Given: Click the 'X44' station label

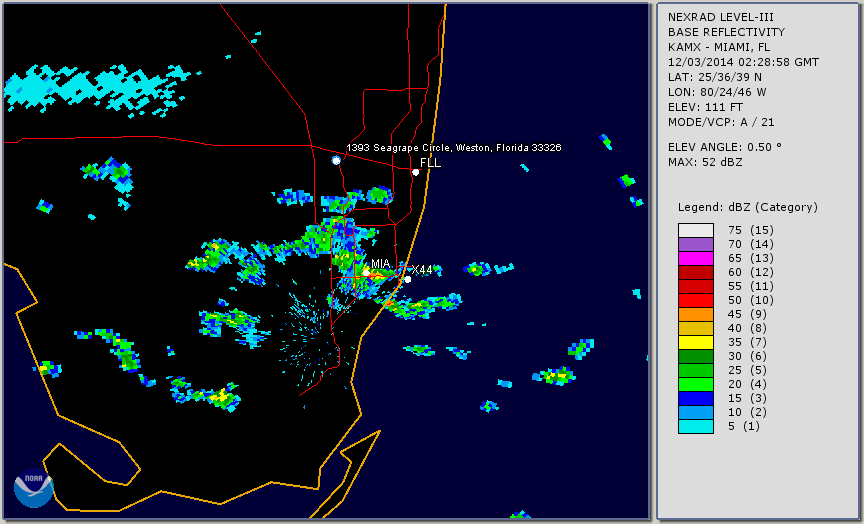Looking at the screenshot, I should [422, 269].
